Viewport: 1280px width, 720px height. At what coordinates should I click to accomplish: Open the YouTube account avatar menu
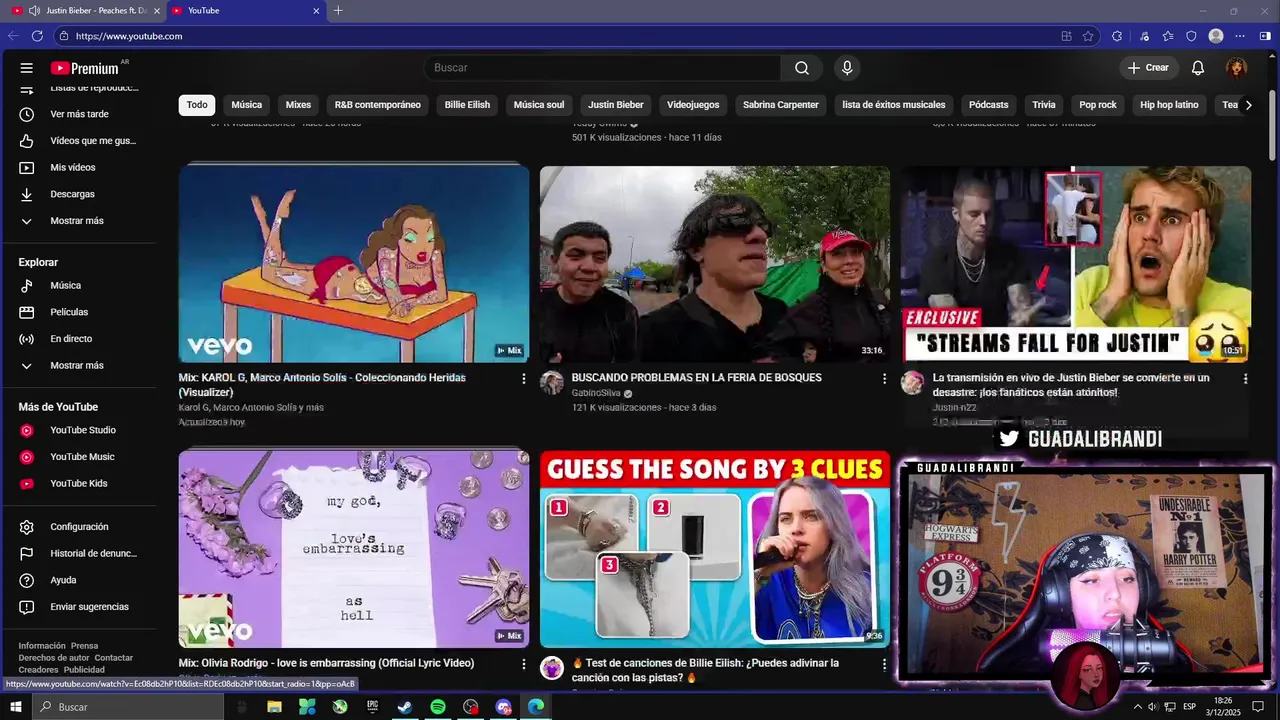tap(1237, 68)
